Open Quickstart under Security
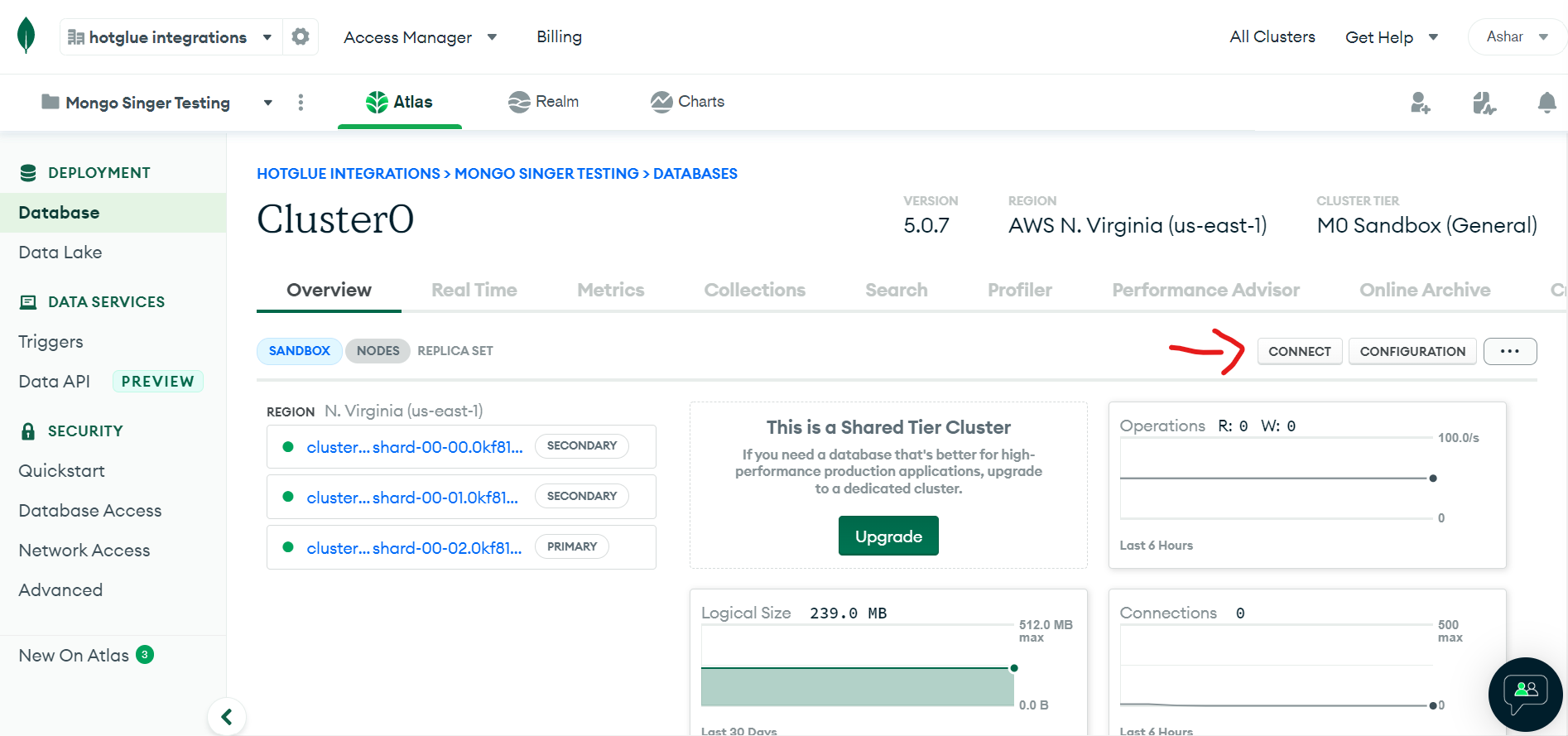Image resolution: width=1568 pixels, height=736 pixels. (61, 471)
